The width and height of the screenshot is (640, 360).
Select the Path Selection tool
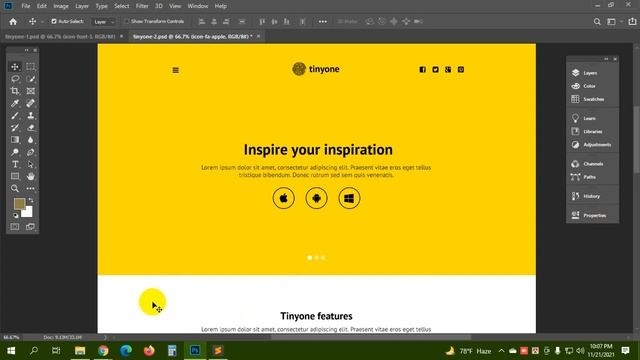point(31,164)
